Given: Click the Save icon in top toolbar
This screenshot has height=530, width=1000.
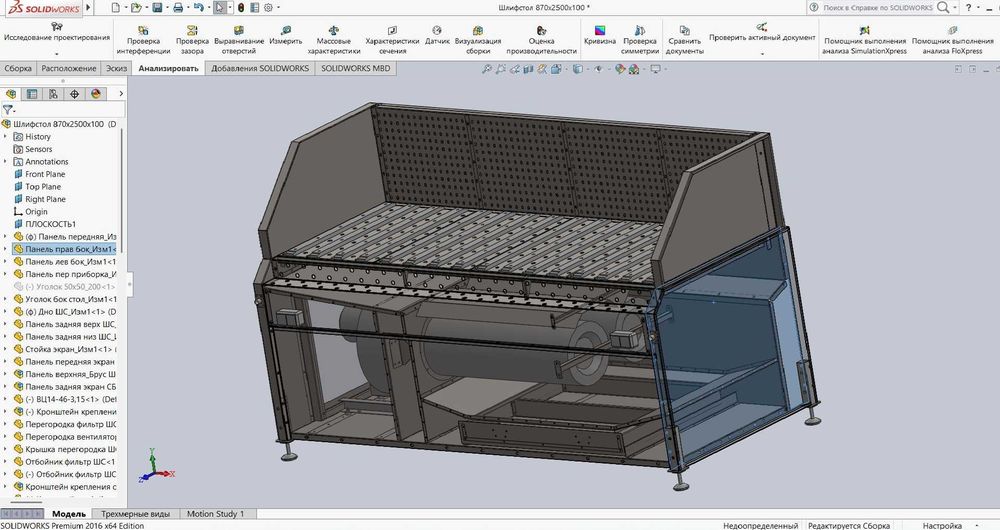Looking at the screenshot, I should coord(157,8).
